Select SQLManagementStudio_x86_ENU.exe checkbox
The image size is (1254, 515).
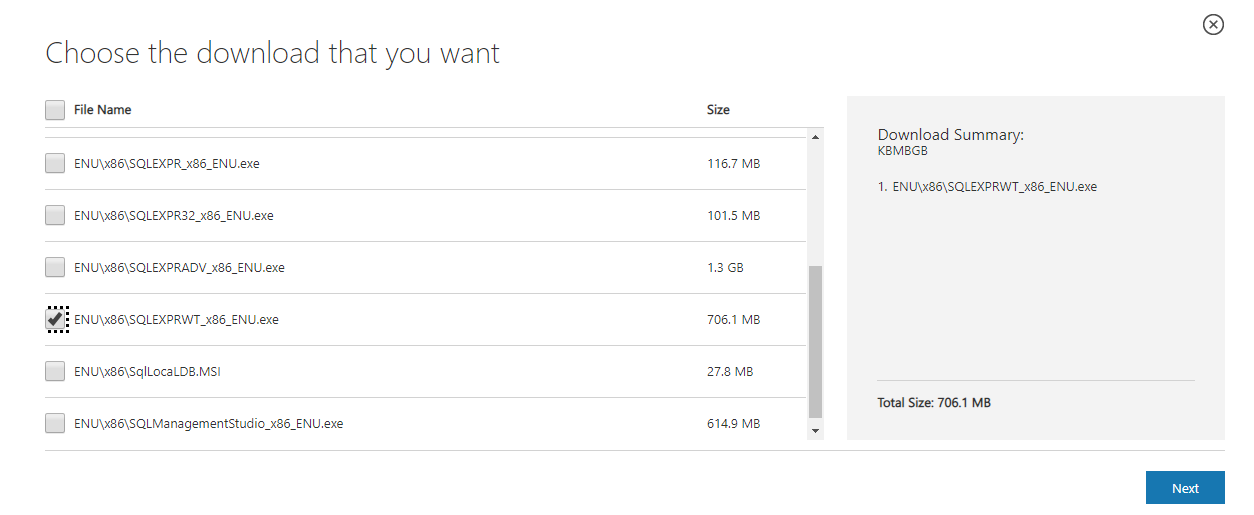coord(55,423)
